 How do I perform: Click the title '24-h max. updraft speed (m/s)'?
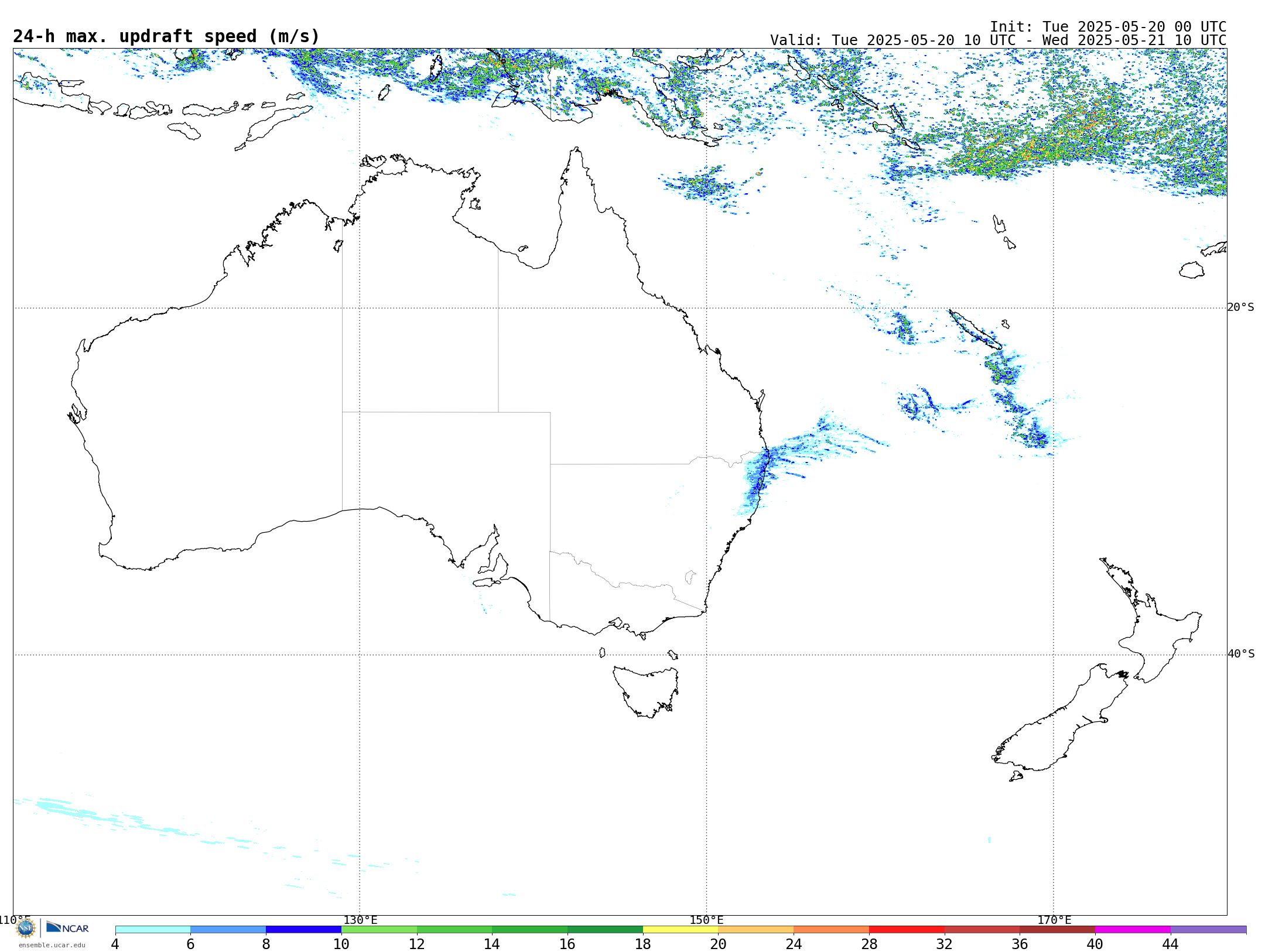pyautogui.click(x=166, y=36)
